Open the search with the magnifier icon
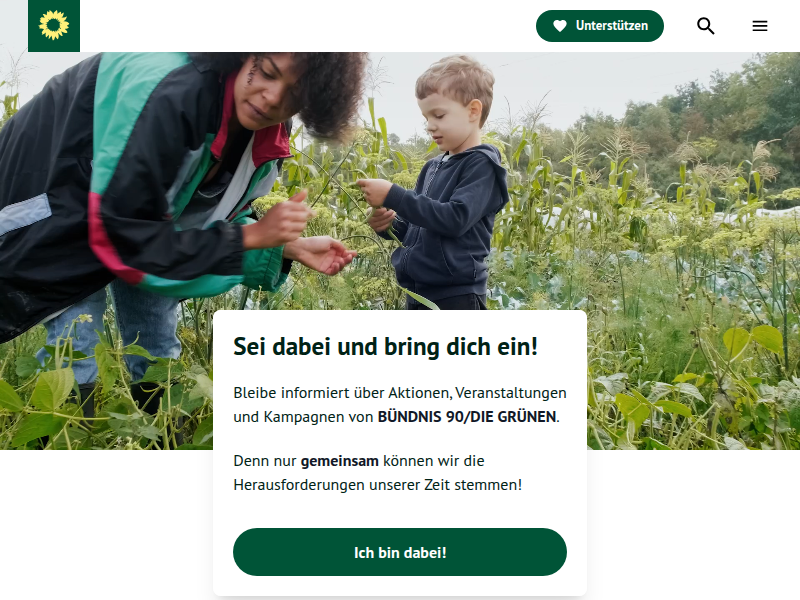This screenshot has width=800, height=600. (706, 26)
